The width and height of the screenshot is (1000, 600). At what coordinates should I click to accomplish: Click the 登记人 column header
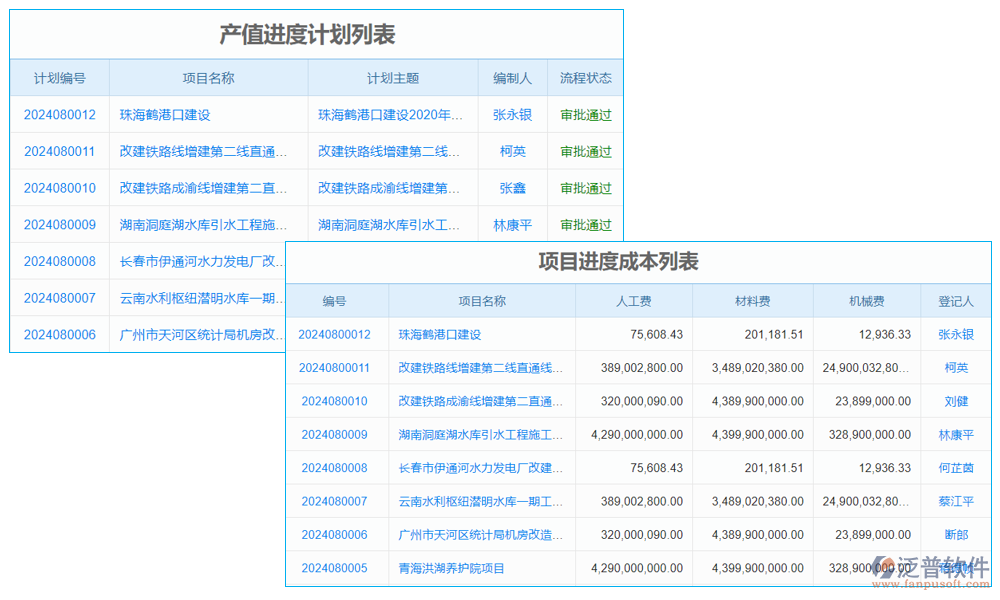(956, 301)
